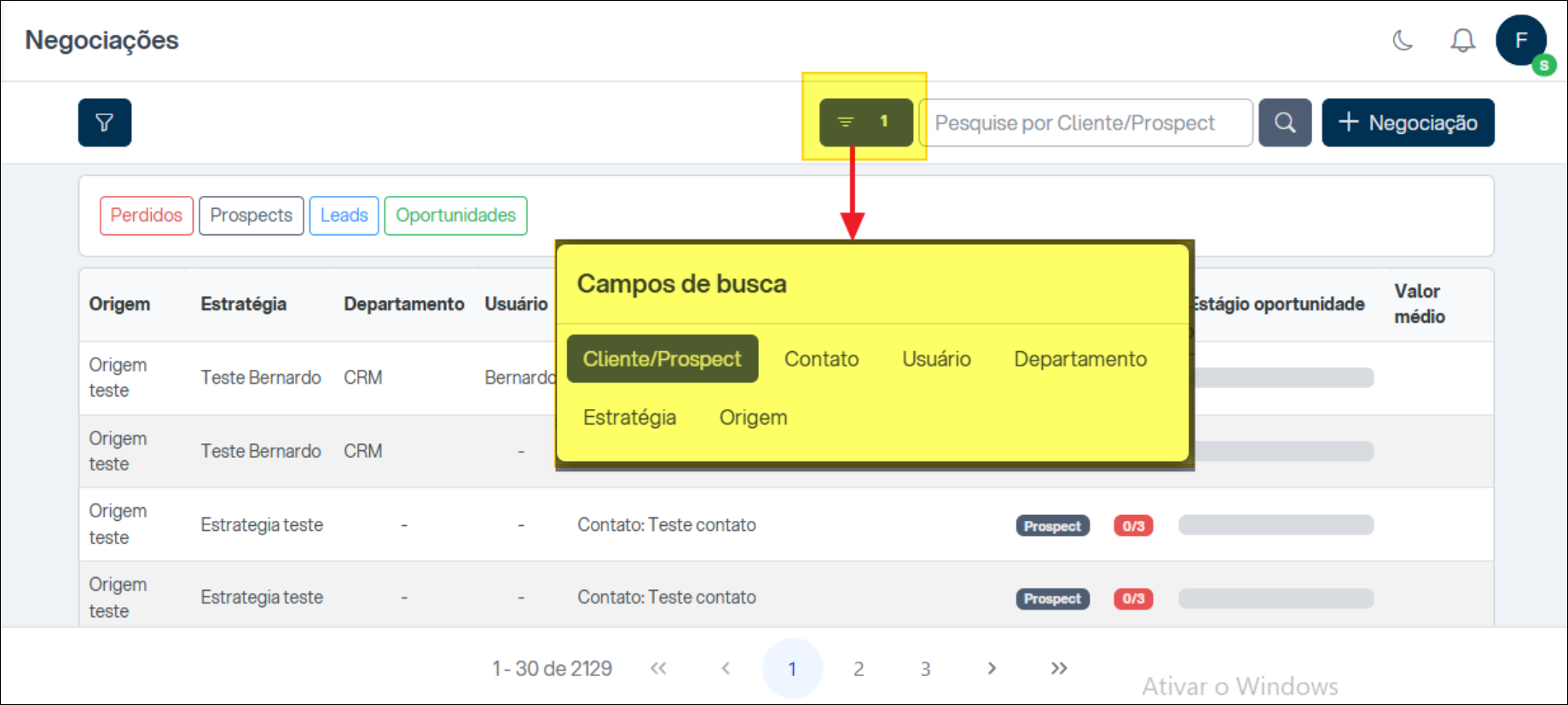1568x705 pixels.
Task: Open the notifications bell
Action: tap(1462, 40)
